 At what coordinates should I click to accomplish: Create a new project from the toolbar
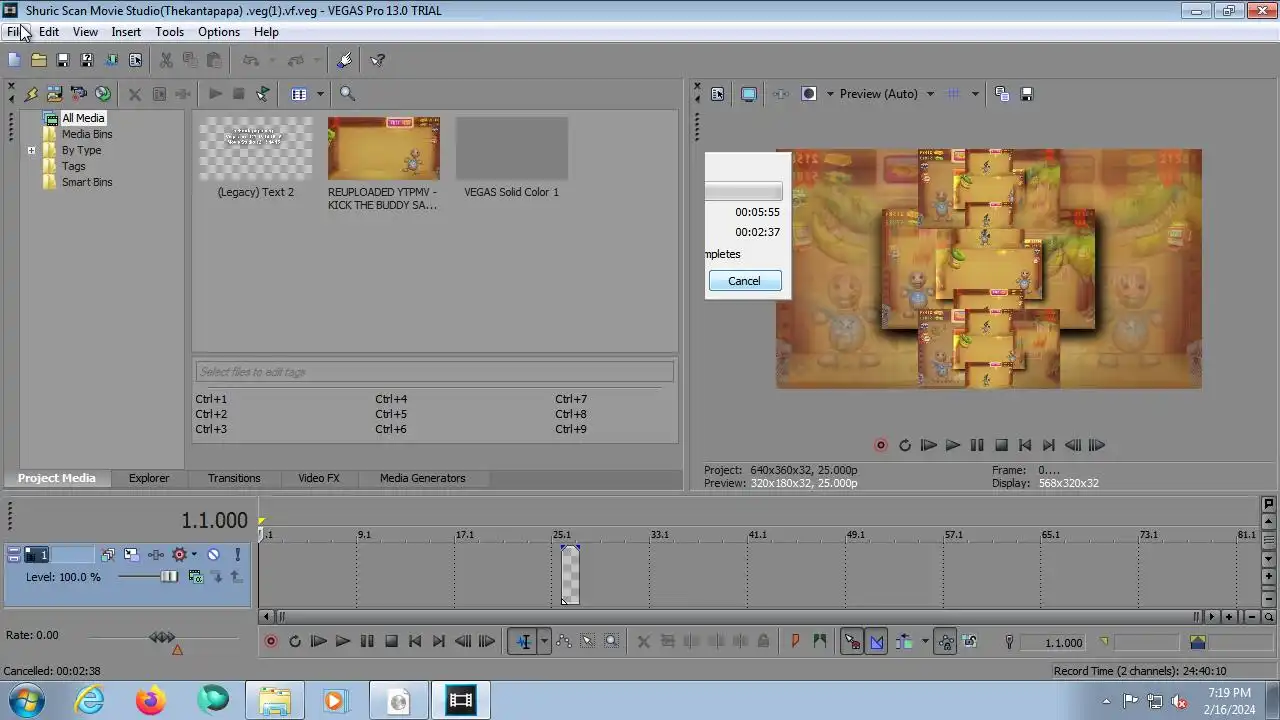tap(14, 60)
